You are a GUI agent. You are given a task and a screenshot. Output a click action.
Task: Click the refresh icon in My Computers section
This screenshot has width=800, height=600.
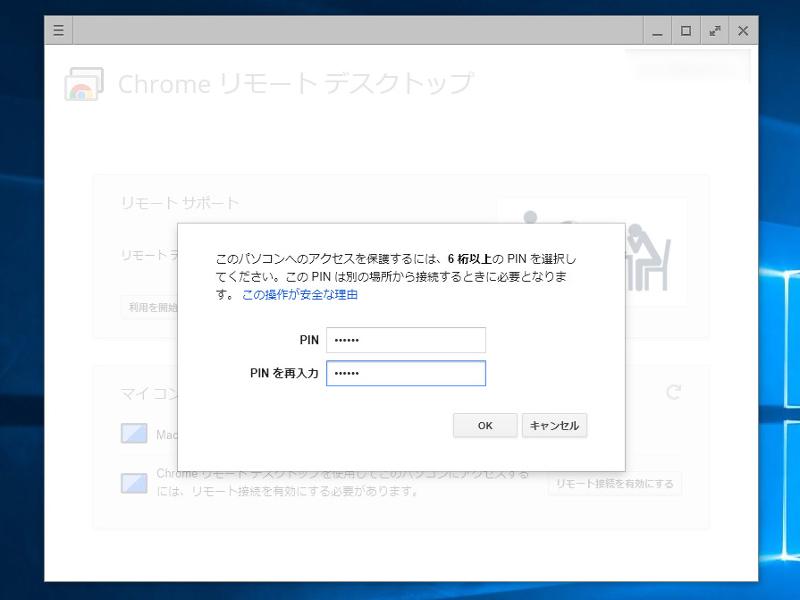pos(673,392)
